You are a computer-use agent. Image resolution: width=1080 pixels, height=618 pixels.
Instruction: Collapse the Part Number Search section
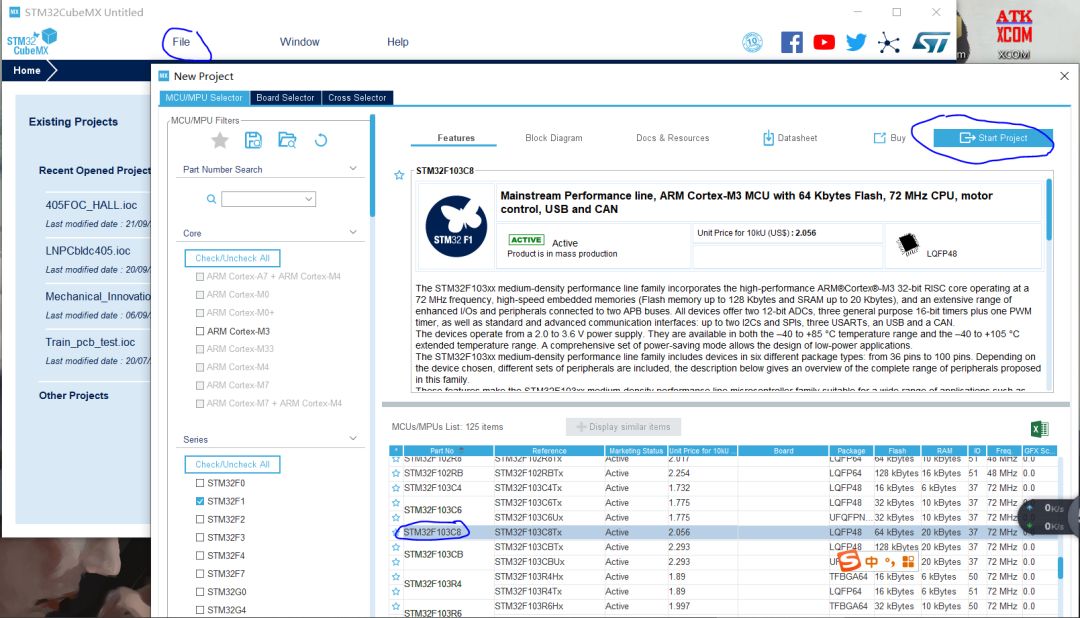click(353, 169)
